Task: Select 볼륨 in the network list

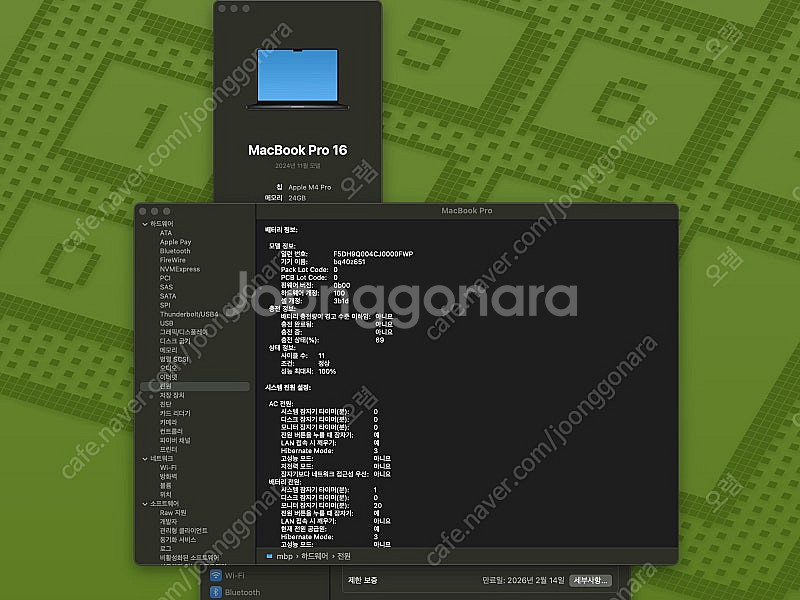Action: coord(165,486)
